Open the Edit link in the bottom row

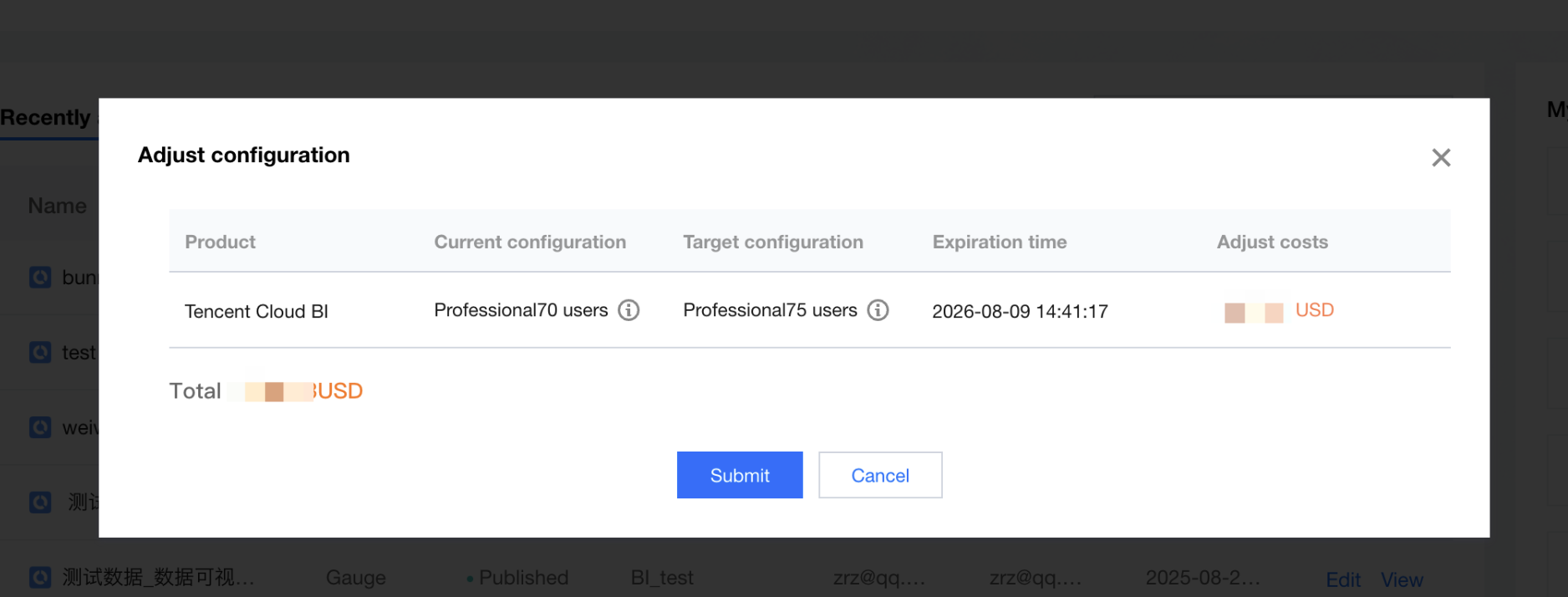pos(1342,579)
